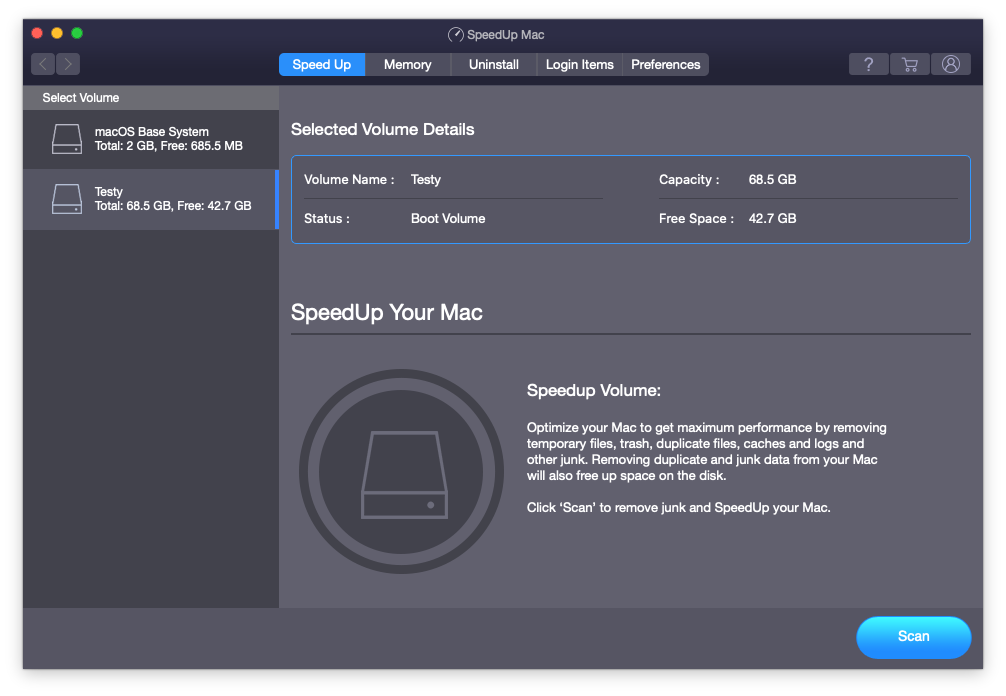
Task: Open help with the question mark icon
Action: click(868, 64)
